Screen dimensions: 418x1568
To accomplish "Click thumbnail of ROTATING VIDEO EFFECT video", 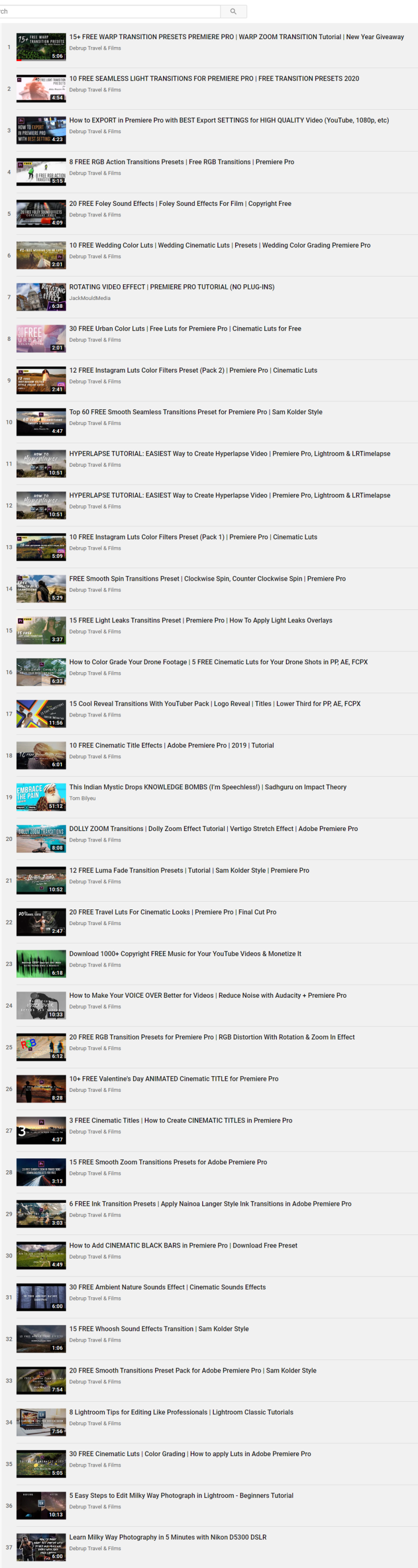I will point(41,297).
